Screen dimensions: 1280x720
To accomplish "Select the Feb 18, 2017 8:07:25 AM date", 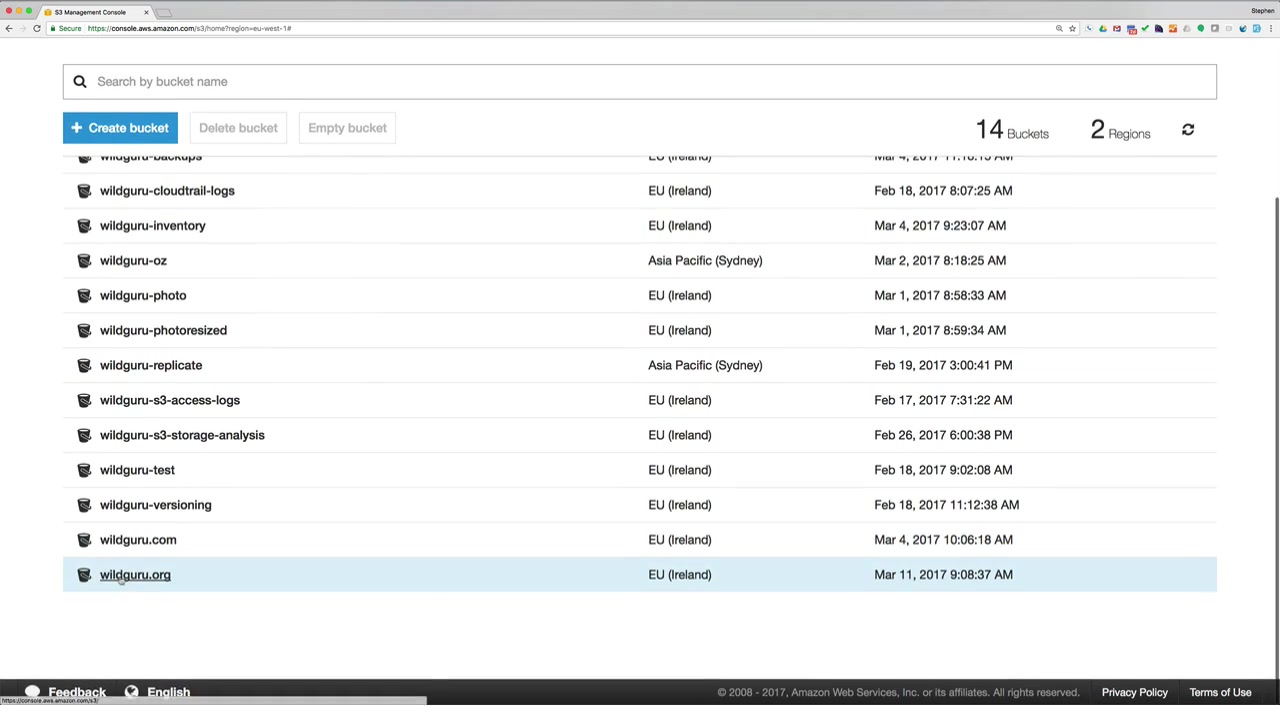I will (x=943, y=191).
